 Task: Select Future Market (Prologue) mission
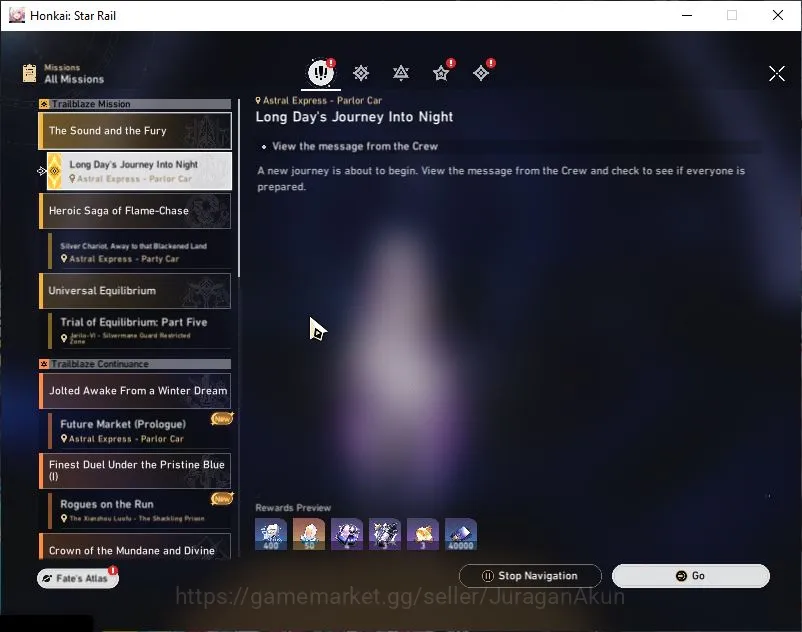tap(139, 431)
